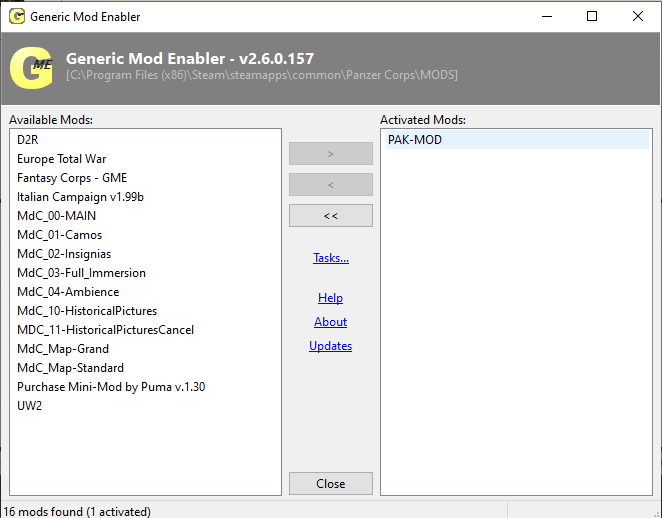Check for Updates link
662x518 pixels.
[330, 346]
